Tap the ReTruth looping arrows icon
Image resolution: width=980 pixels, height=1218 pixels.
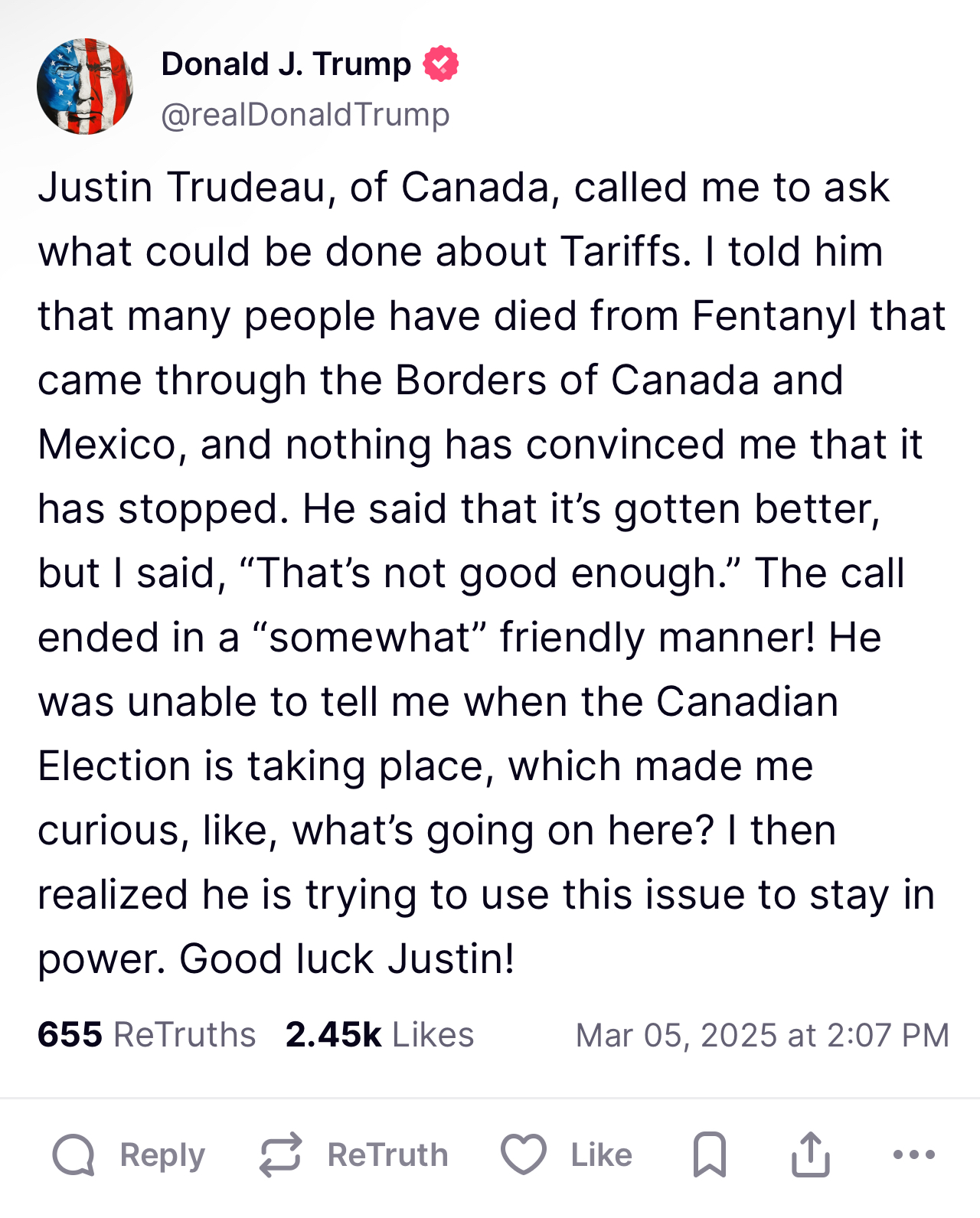point(280,1154)
